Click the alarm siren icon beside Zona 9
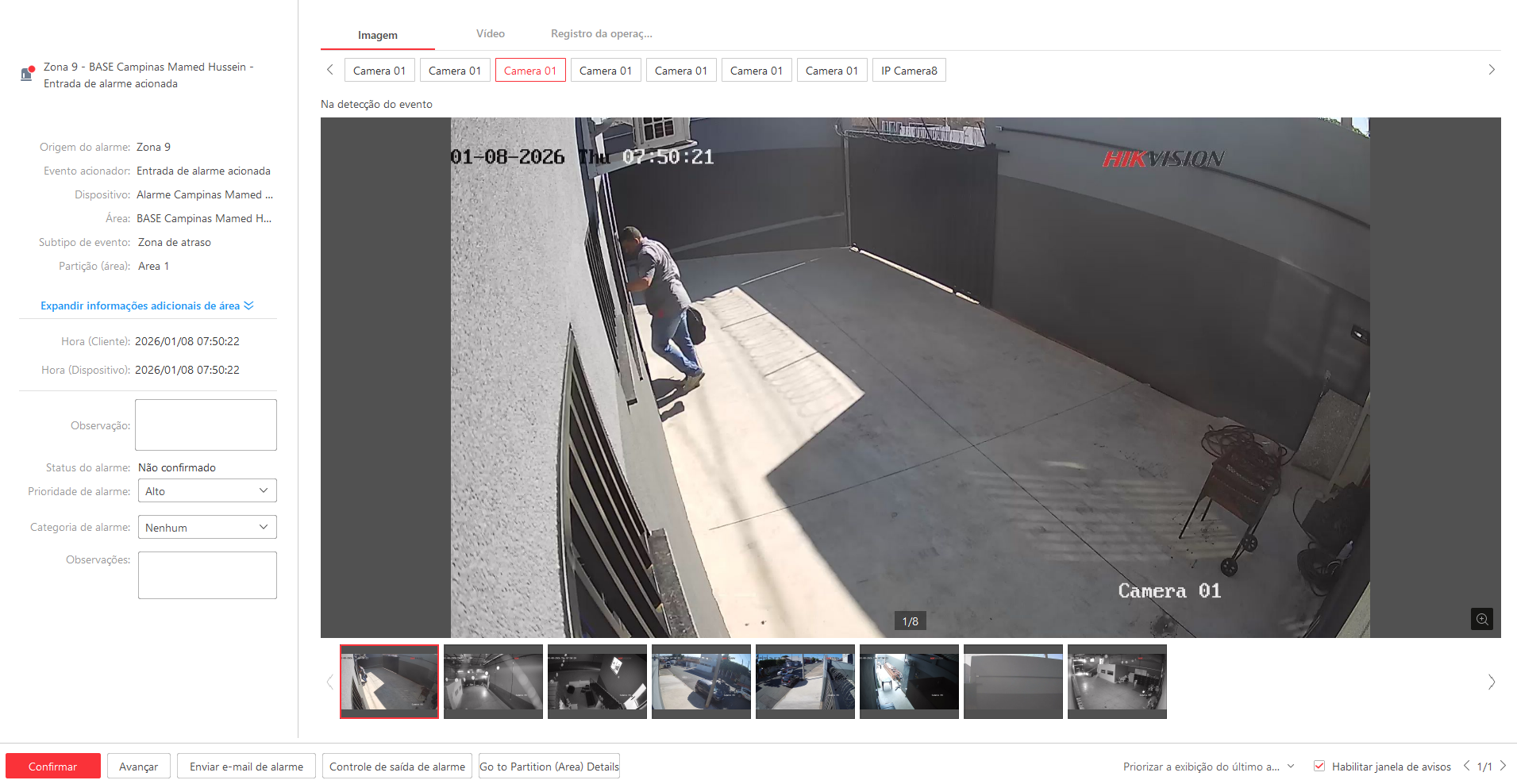This screenshot has height=784, width=1517. 27,74
